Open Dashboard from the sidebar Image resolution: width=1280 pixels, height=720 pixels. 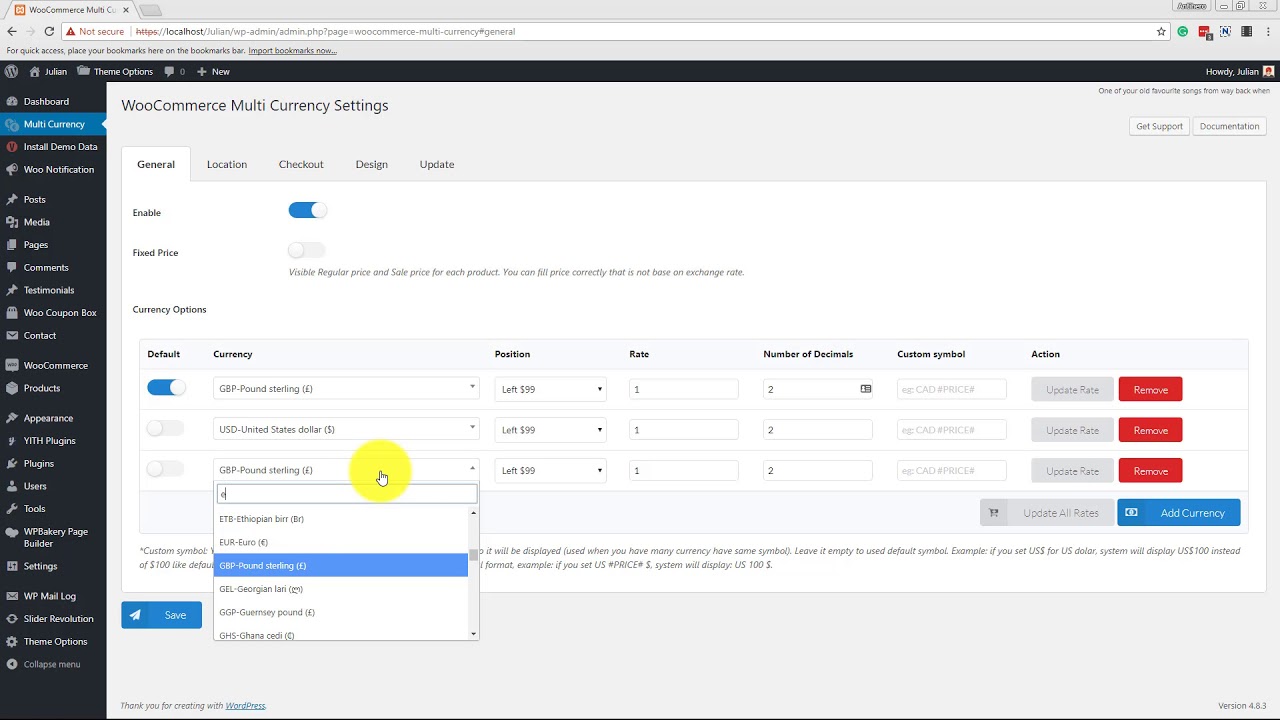point(46,101)
